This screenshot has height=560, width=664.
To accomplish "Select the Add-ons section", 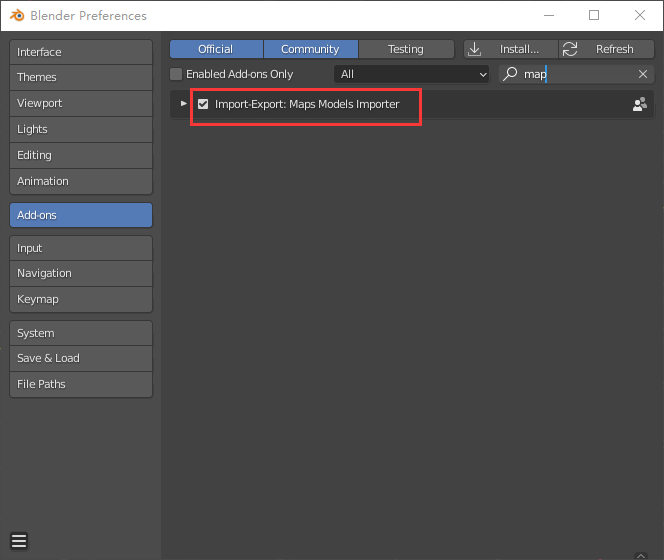I will (81, 215).
